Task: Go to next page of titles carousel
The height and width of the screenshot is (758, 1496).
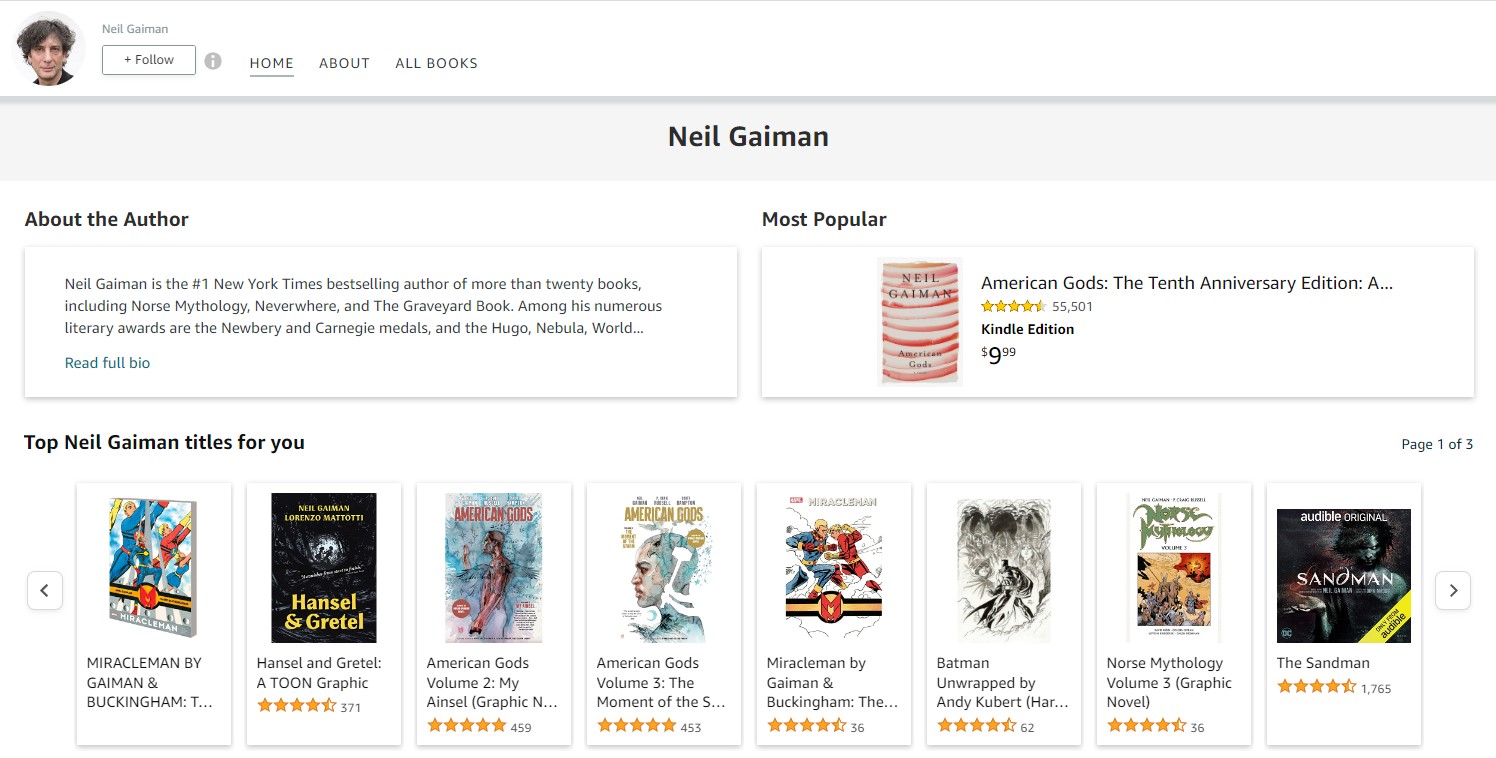Action: point(1452,590)
